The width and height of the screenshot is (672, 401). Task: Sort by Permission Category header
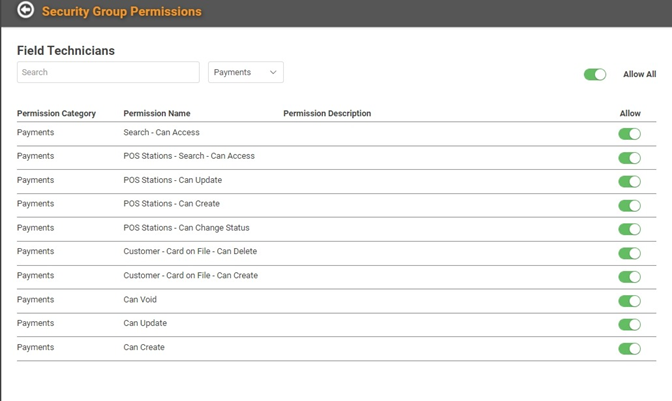point(56,114)
